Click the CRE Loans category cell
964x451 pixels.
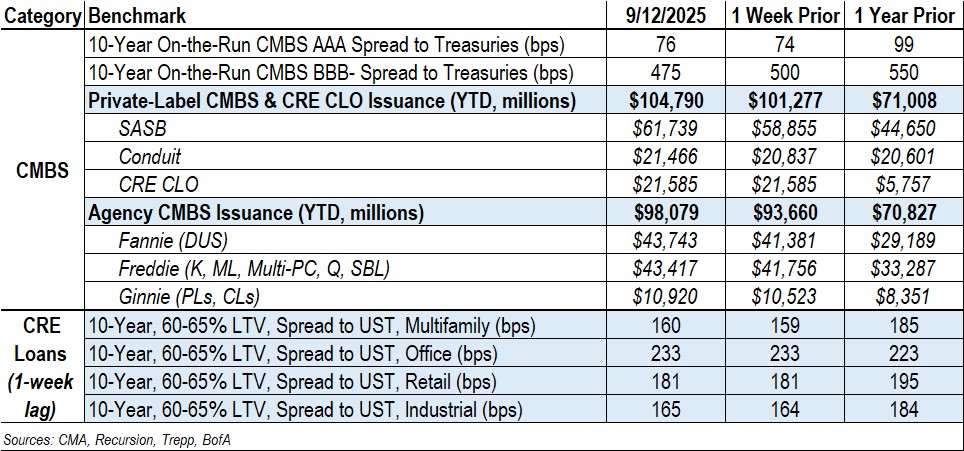pyautogui.click(x=43, y=368)
